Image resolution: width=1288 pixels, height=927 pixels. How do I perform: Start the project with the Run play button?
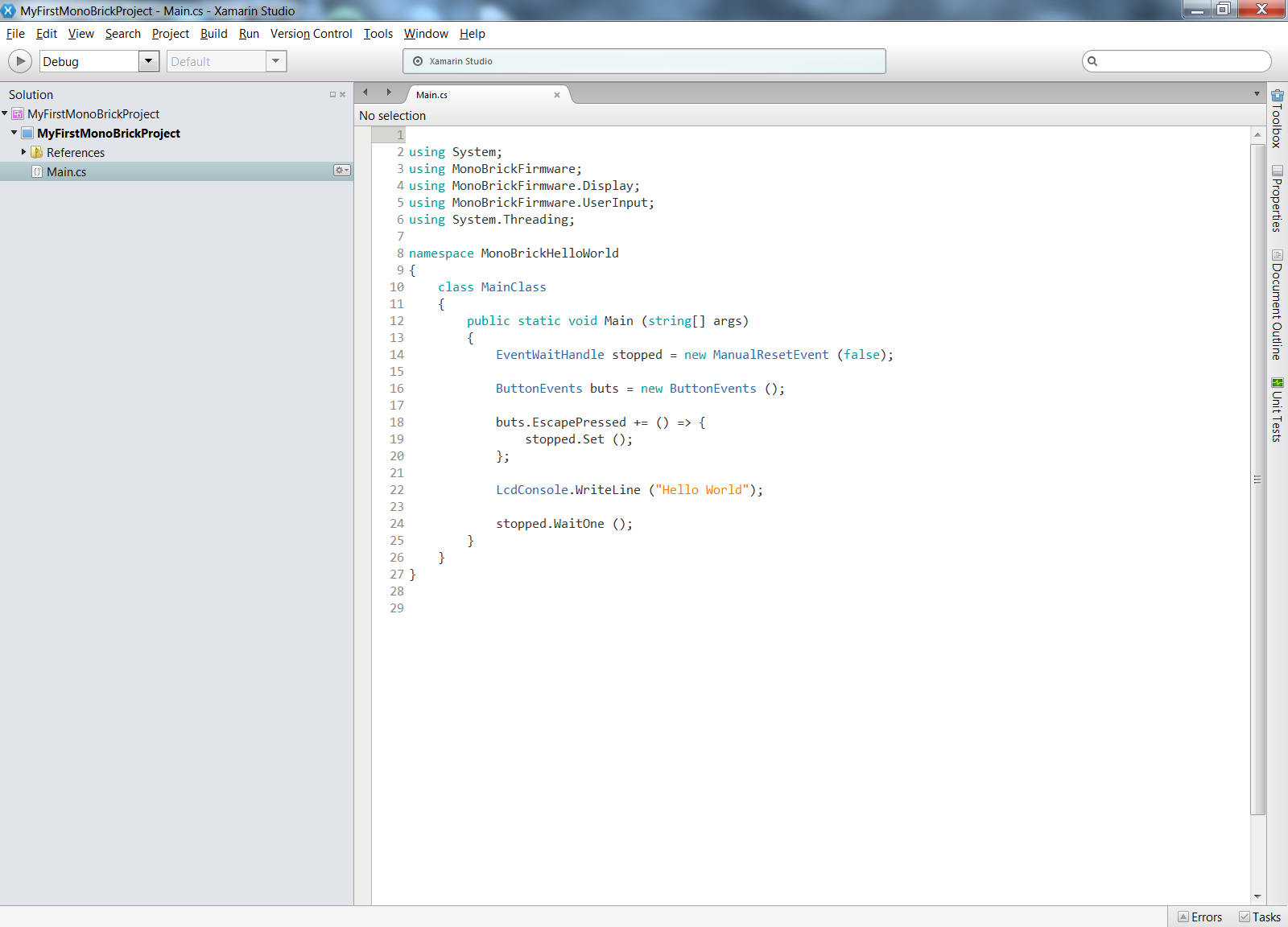pyautogui.click(x=20, y=61)
